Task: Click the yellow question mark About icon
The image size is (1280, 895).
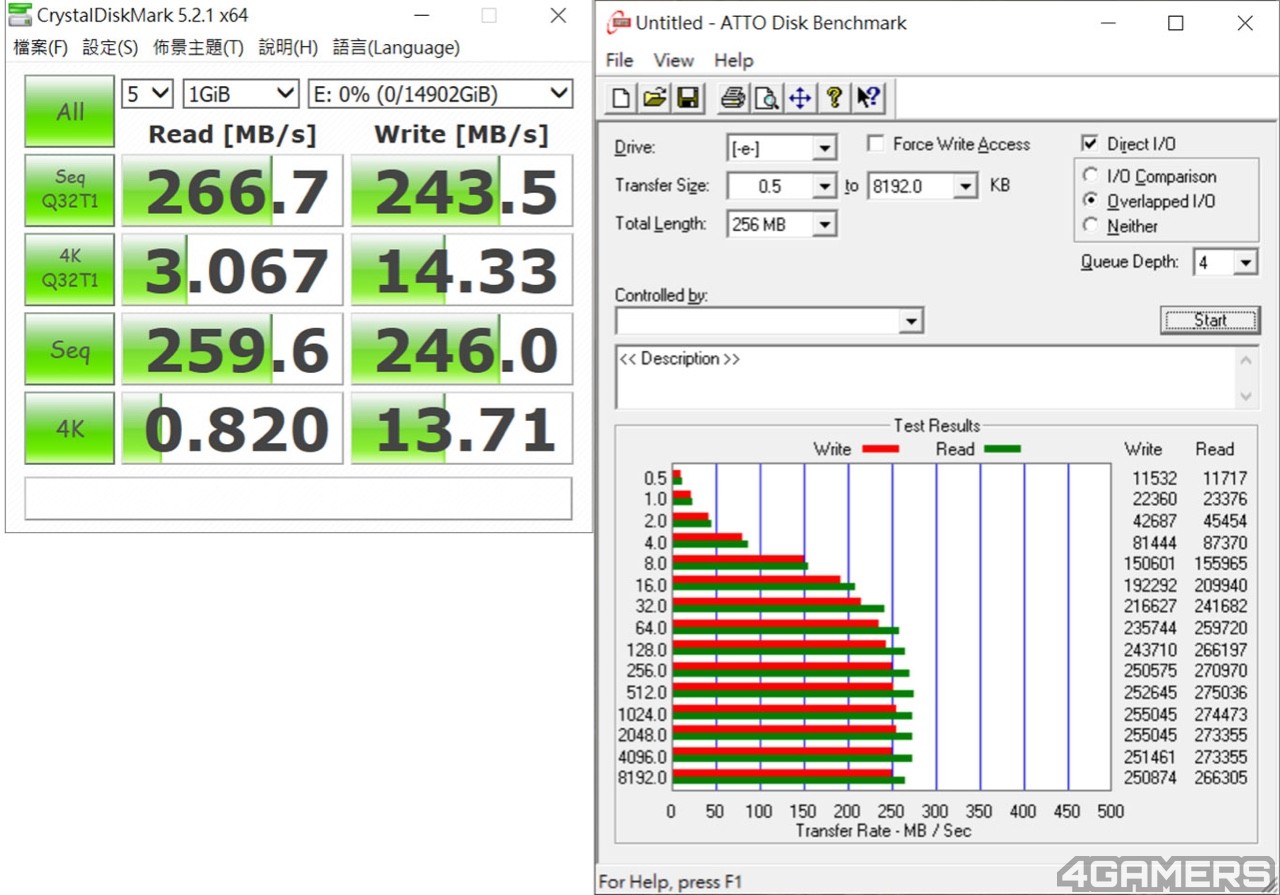Action: (x=833, y=97)
